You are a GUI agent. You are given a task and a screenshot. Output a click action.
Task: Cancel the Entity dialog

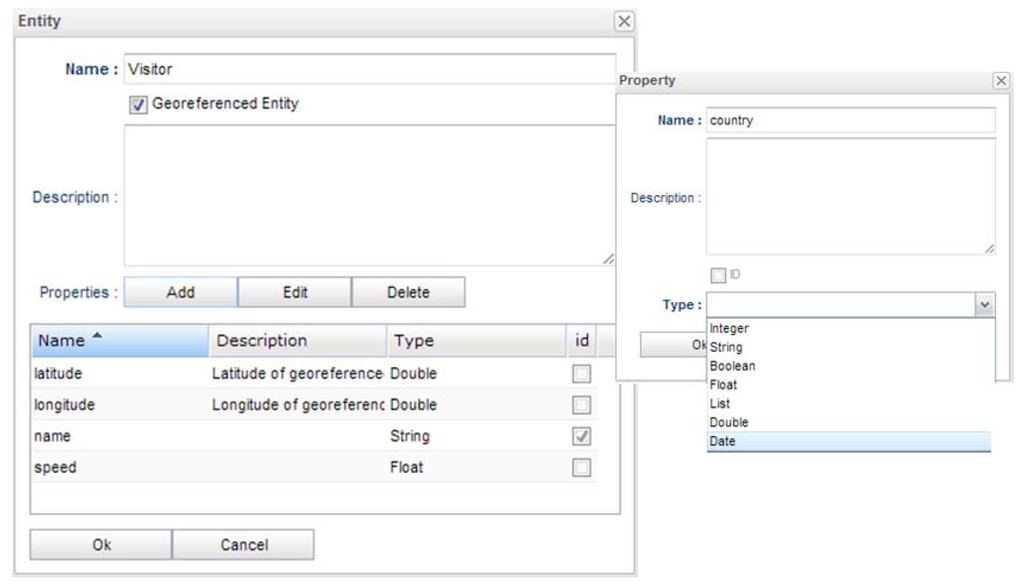[x=243, y=545]
